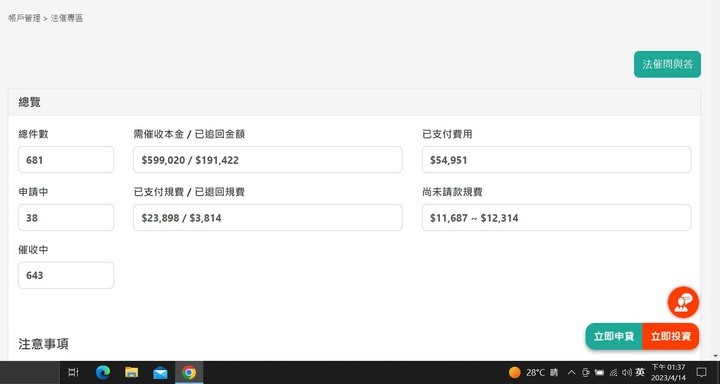
Task: Open the orange customer chat icon
Action: (x=683, y=302)
